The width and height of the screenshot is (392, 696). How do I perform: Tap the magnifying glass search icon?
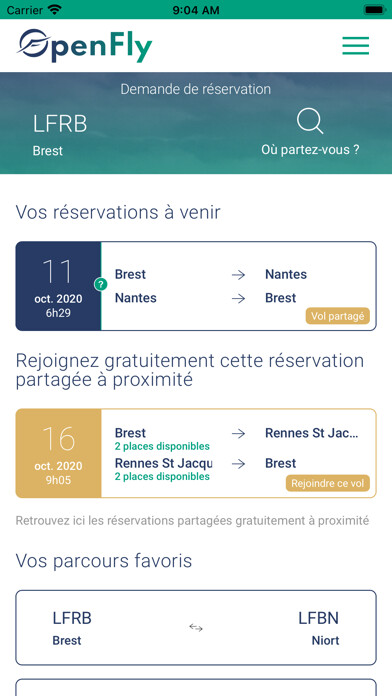(310, 121)
